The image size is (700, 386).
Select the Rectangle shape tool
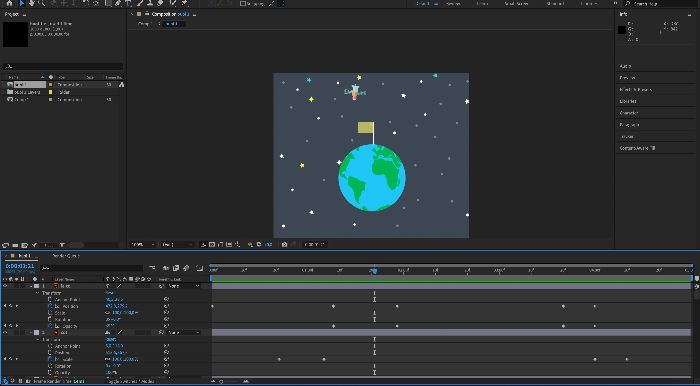108,3
